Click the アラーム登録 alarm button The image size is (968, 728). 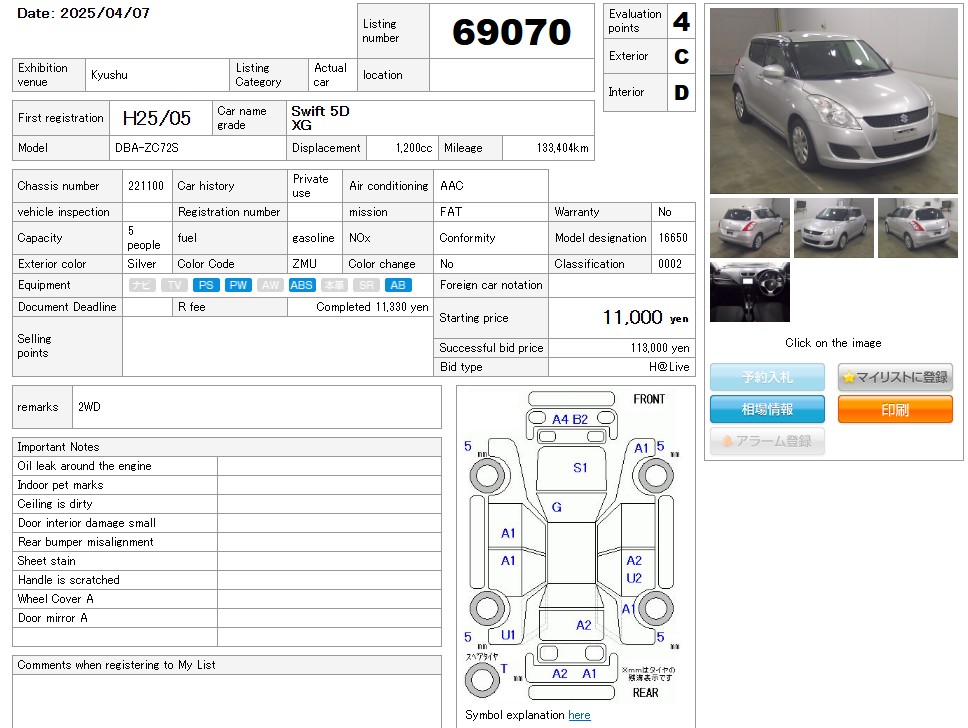767,441
